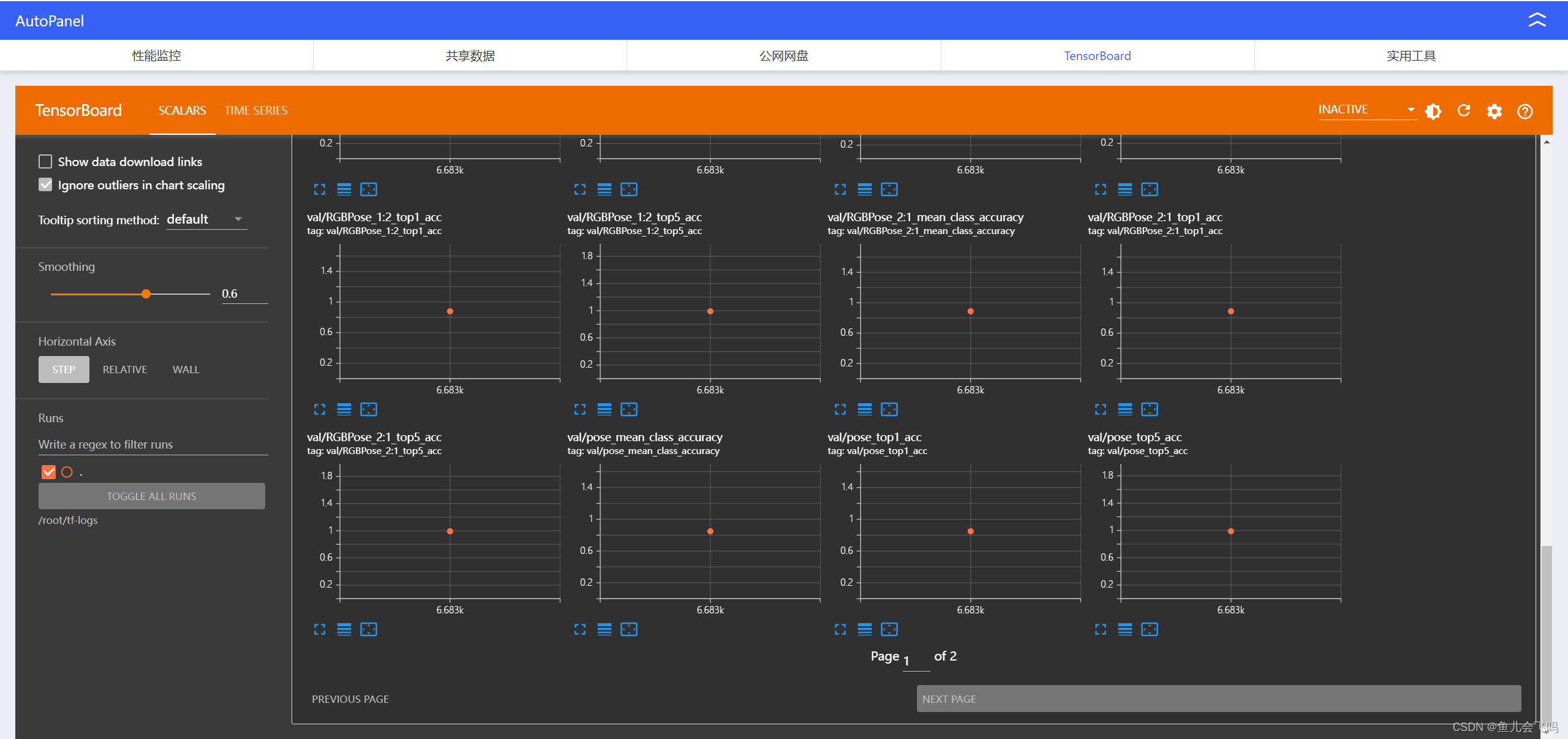Switch to TIME SERIES tab
The height and width of the screenshot is (739, 1568).
point(255,110)
